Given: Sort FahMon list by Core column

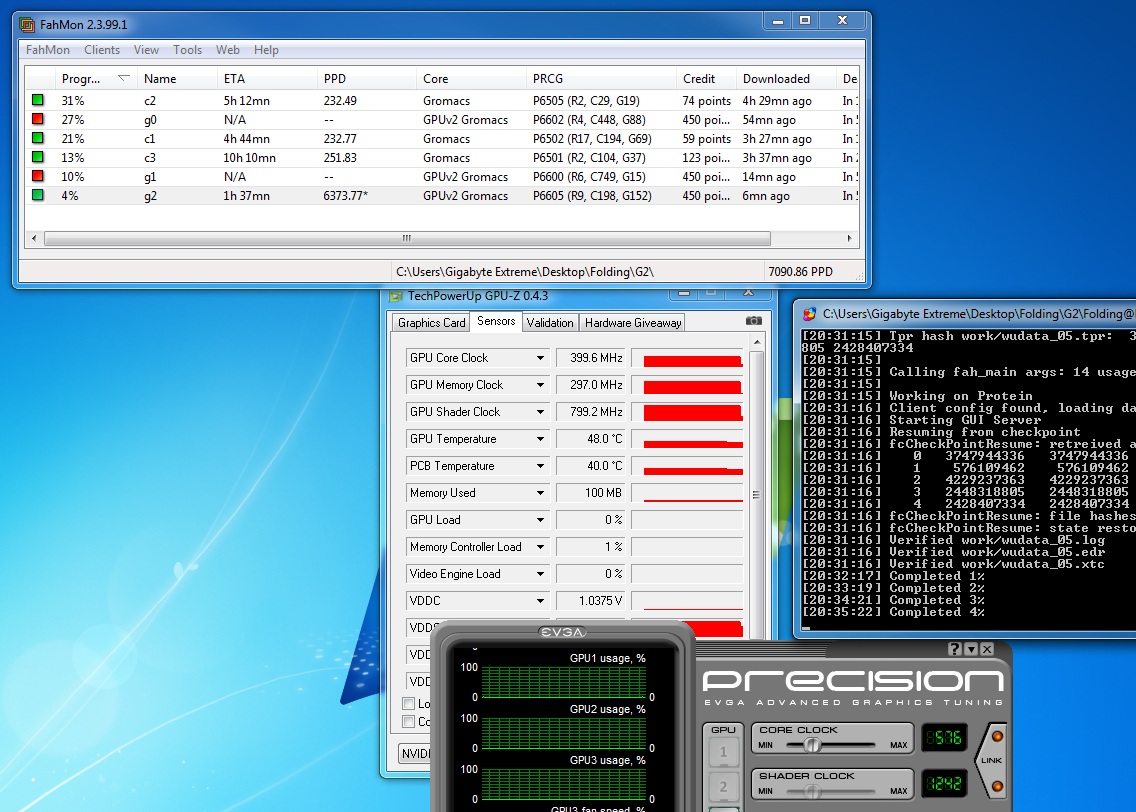Looking at the screenshot, I should (471, 78).
